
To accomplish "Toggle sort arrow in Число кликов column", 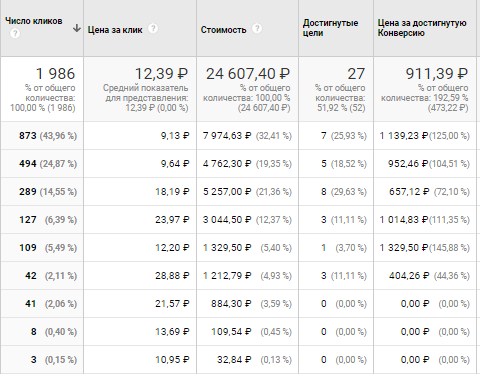I will pyautogui.click(x=77, y=28).
